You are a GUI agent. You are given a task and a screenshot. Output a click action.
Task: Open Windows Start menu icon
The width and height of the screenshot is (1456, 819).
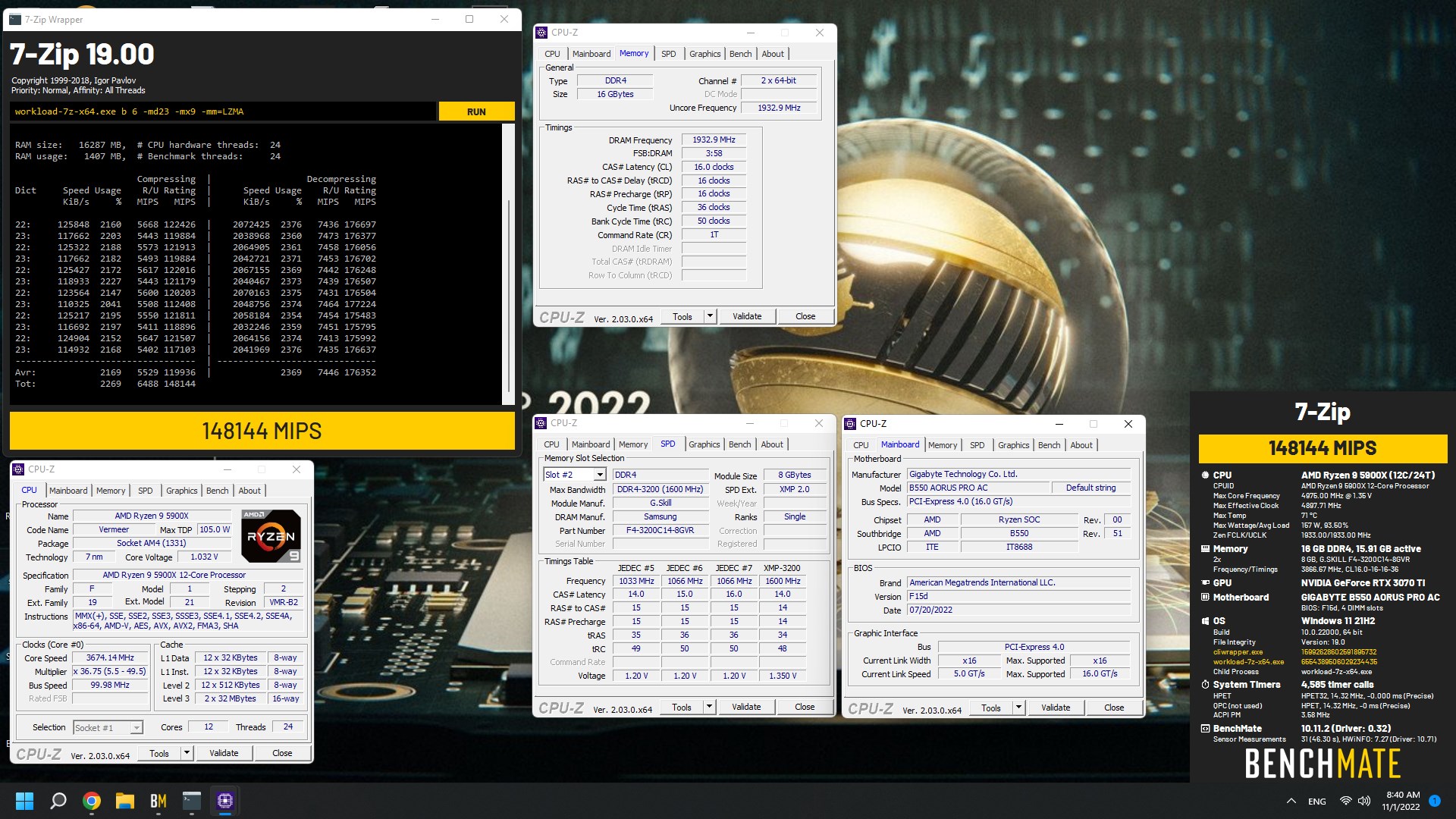24,801
